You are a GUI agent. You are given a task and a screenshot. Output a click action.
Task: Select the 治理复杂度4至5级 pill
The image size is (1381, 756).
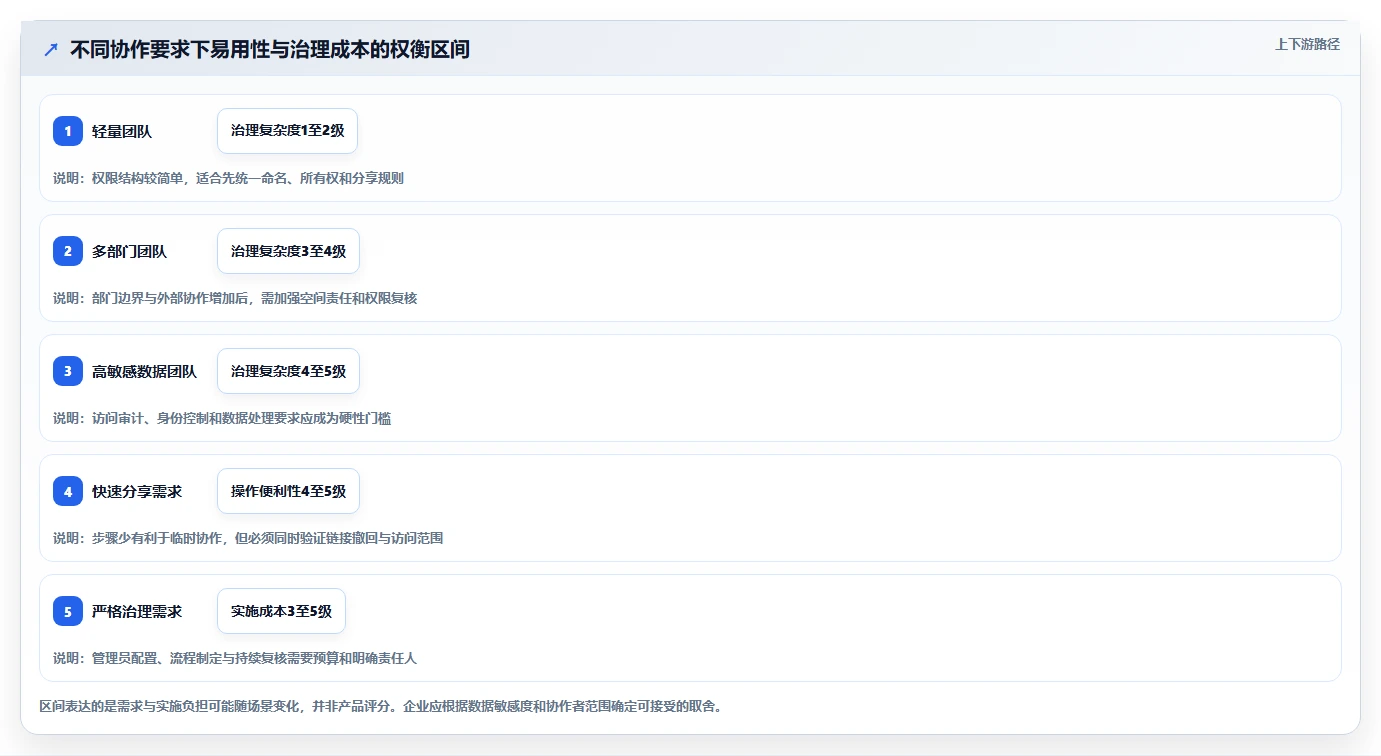pos(288,371)
